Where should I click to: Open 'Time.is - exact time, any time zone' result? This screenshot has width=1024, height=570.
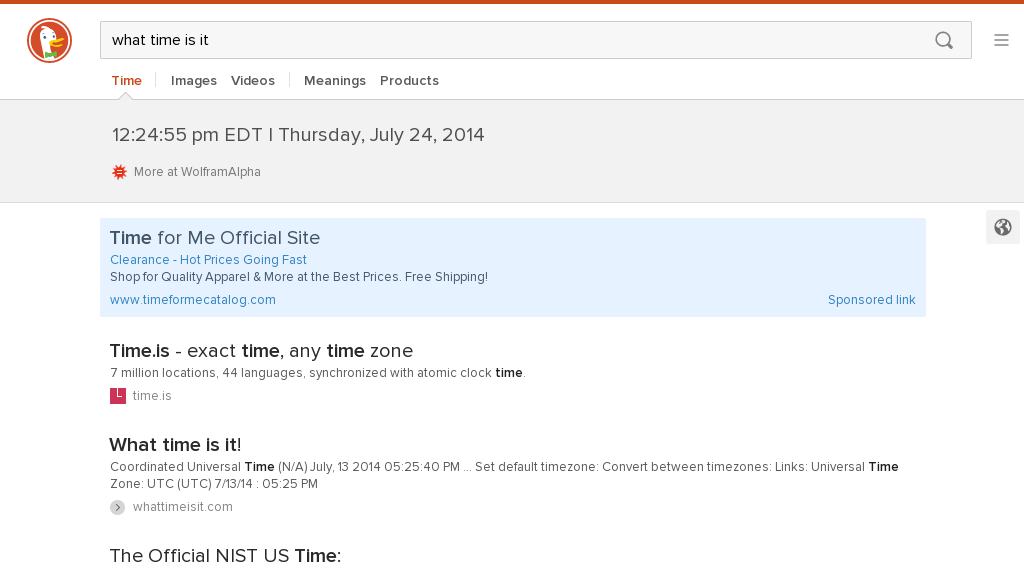point(261,351)
